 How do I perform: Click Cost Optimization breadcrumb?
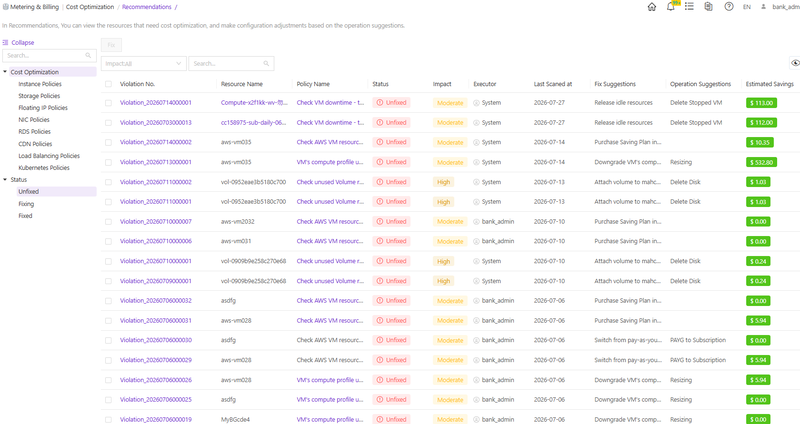(x=90, y=7)
